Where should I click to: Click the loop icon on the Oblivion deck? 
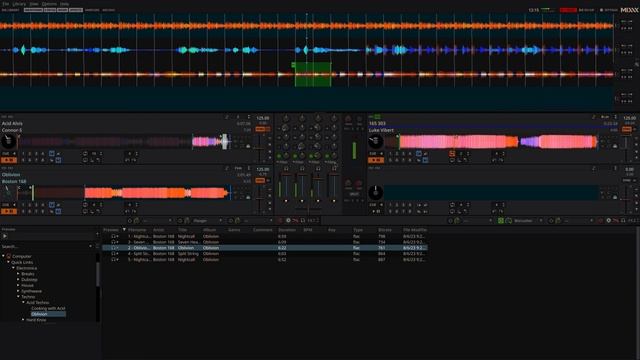[85, 205]
